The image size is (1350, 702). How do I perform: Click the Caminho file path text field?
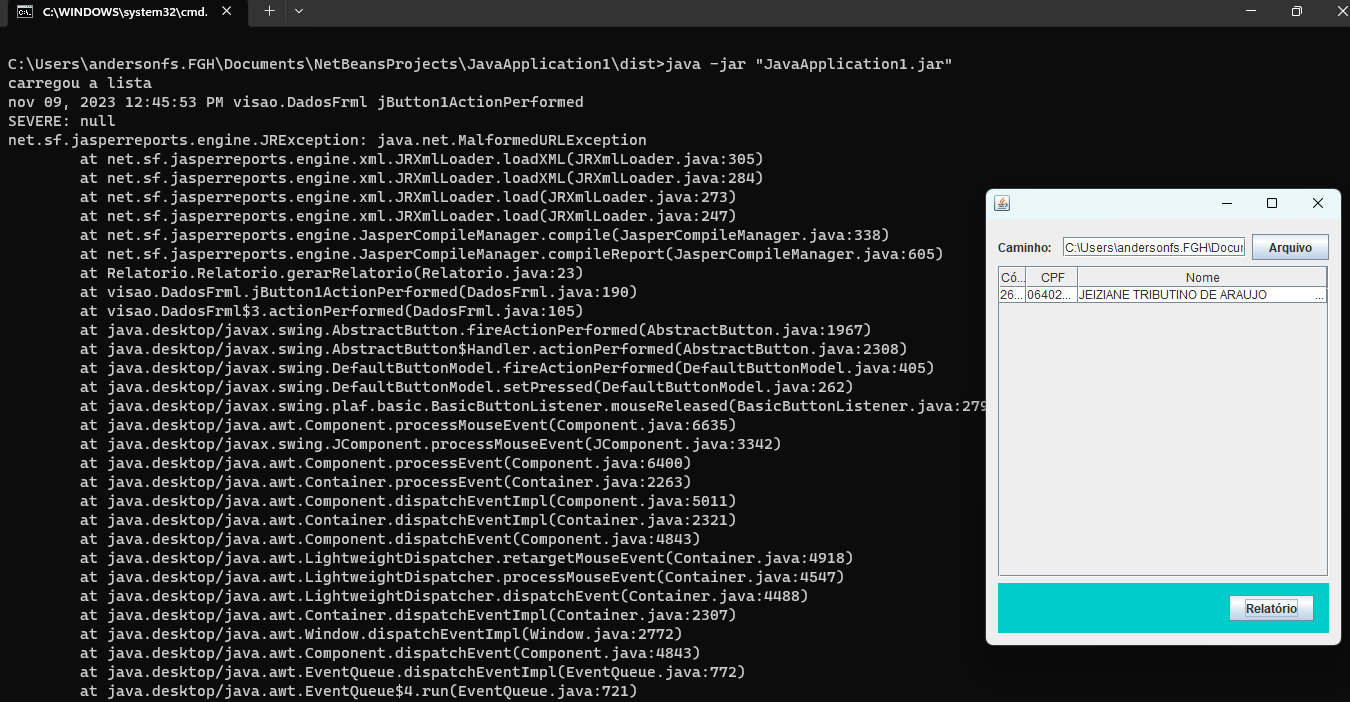pos(1154,247)
